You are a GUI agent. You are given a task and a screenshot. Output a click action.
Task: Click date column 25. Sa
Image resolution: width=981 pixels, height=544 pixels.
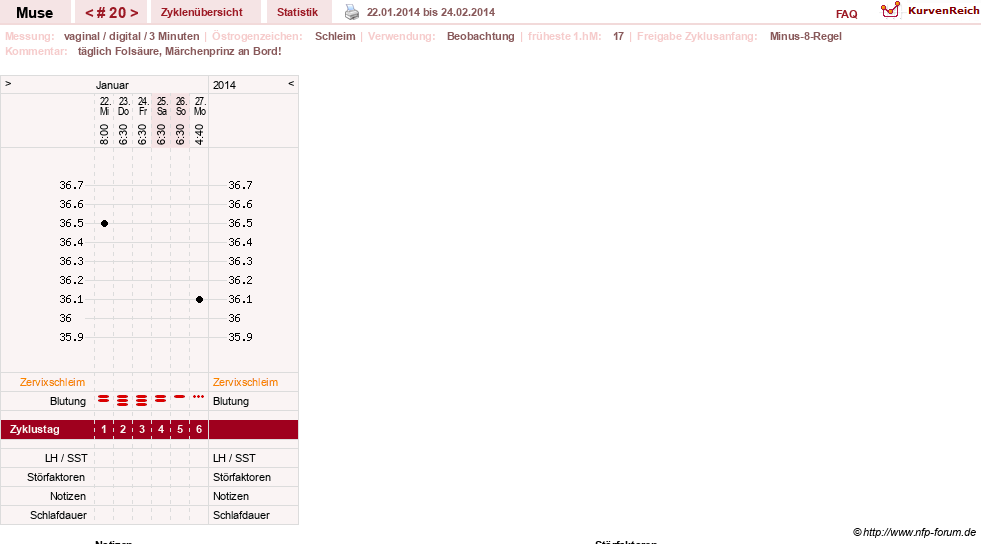pos(161,106)
